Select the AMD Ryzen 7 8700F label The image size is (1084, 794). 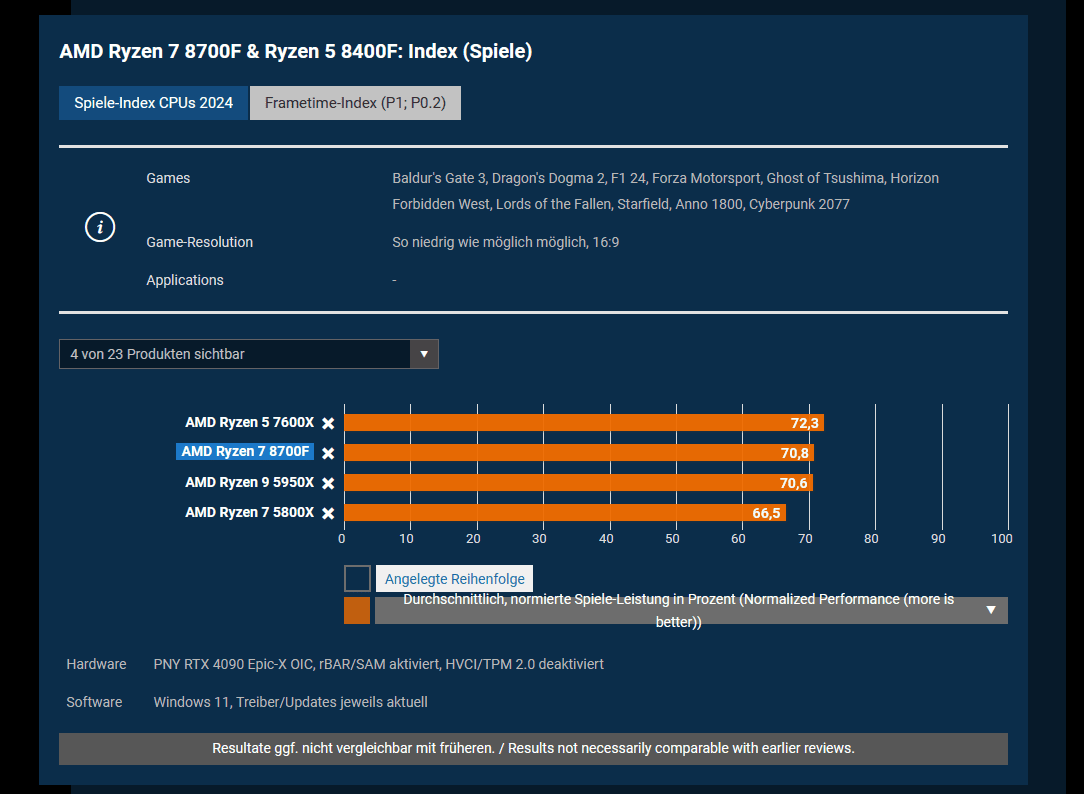245,451
